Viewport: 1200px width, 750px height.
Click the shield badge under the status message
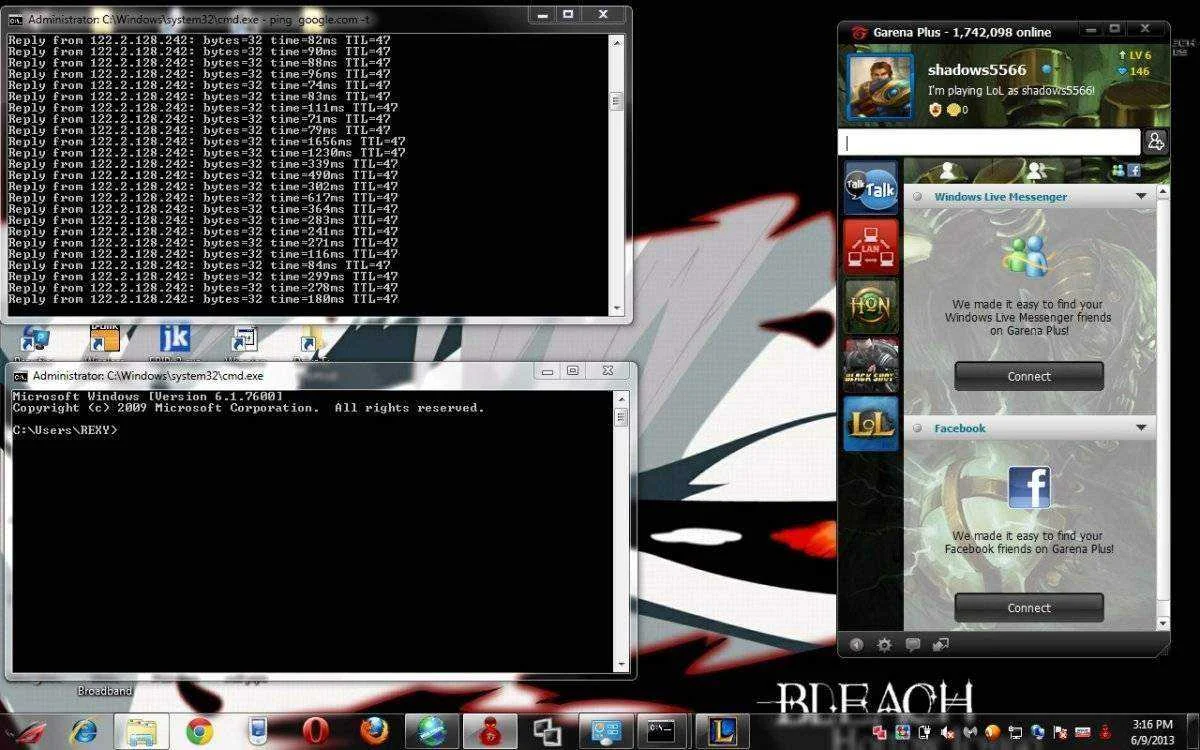point(936,110)
